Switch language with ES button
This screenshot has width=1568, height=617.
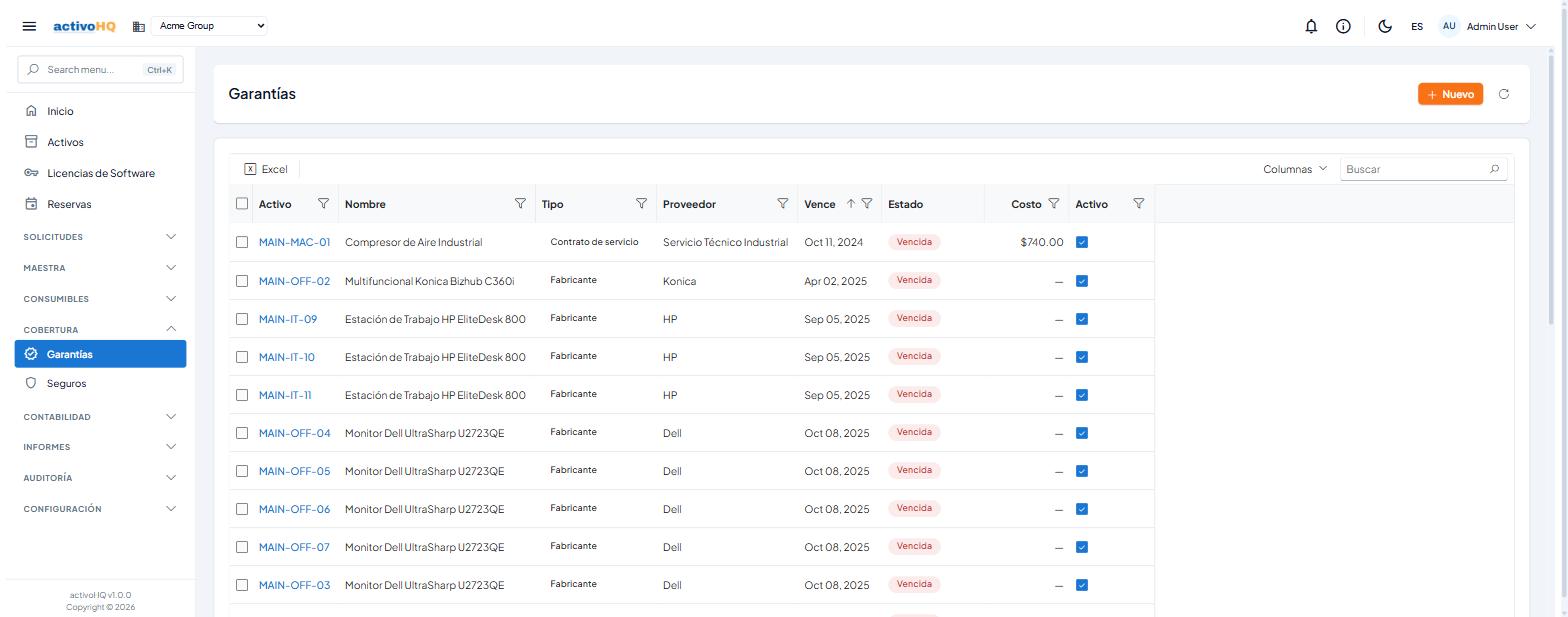coord(1417,27)
